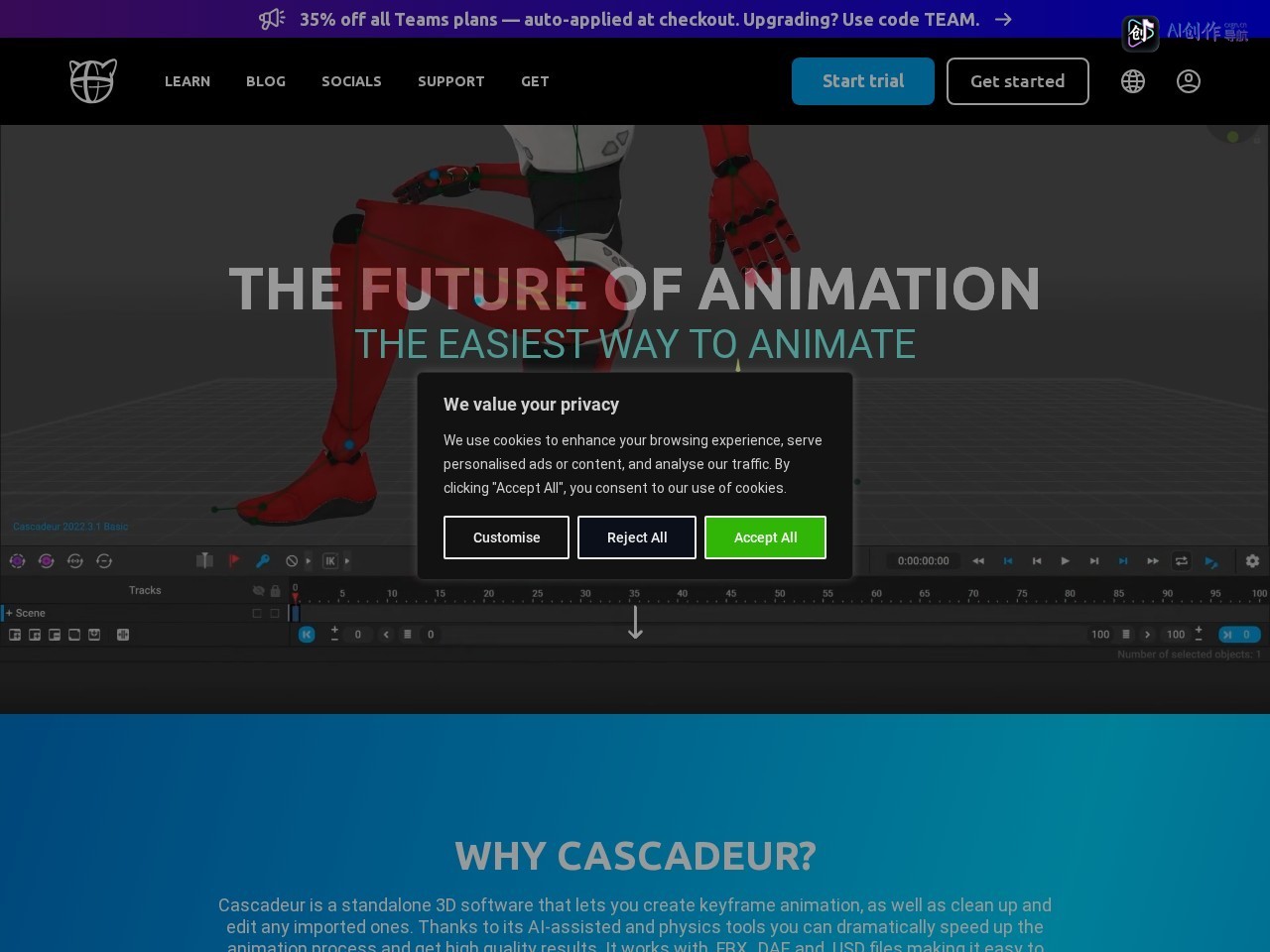Click the timecode 0:00:00:00 display
Viewport: 1270px width, 952px height.
pyautogui.click(x=923, y=561)
